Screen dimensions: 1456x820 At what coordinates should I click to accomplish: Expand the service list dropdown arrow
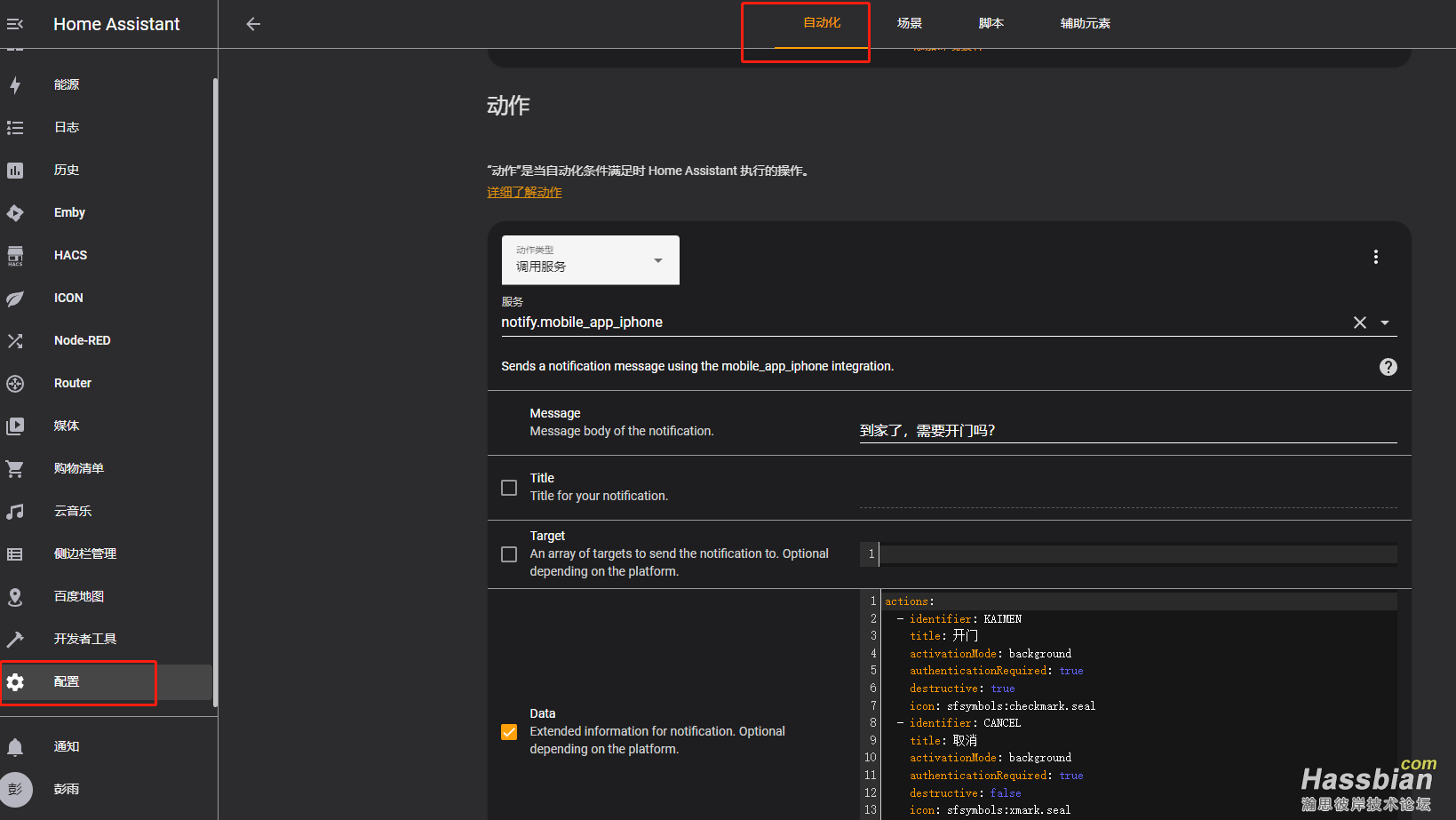pyautogui.click(x=1385, y=322)
